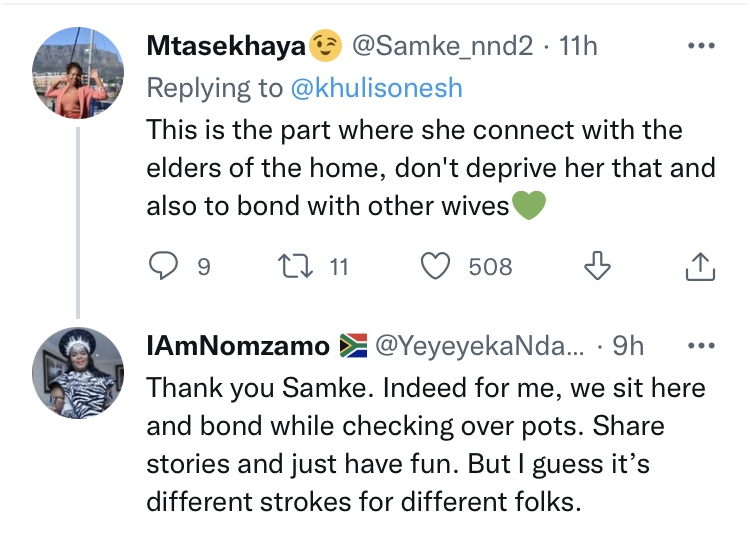The height and width of the screenshot is (539, 750).
Task: Open the @Samke_nnd2 handle
Action: tap(442, 46)
